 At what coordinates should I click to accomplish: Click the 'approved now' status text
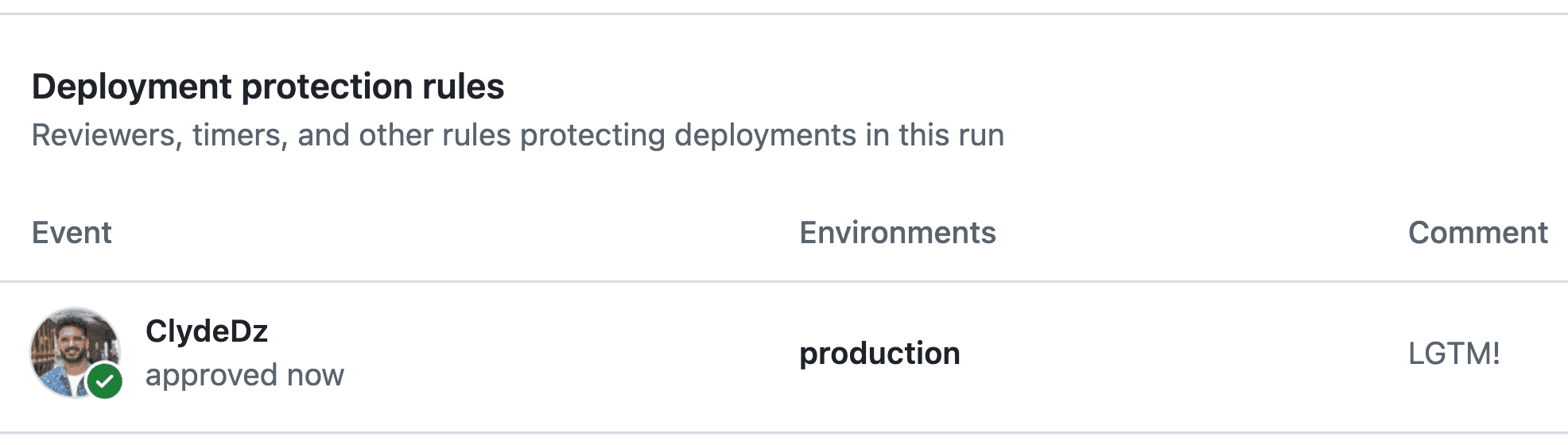pos(245,375)
